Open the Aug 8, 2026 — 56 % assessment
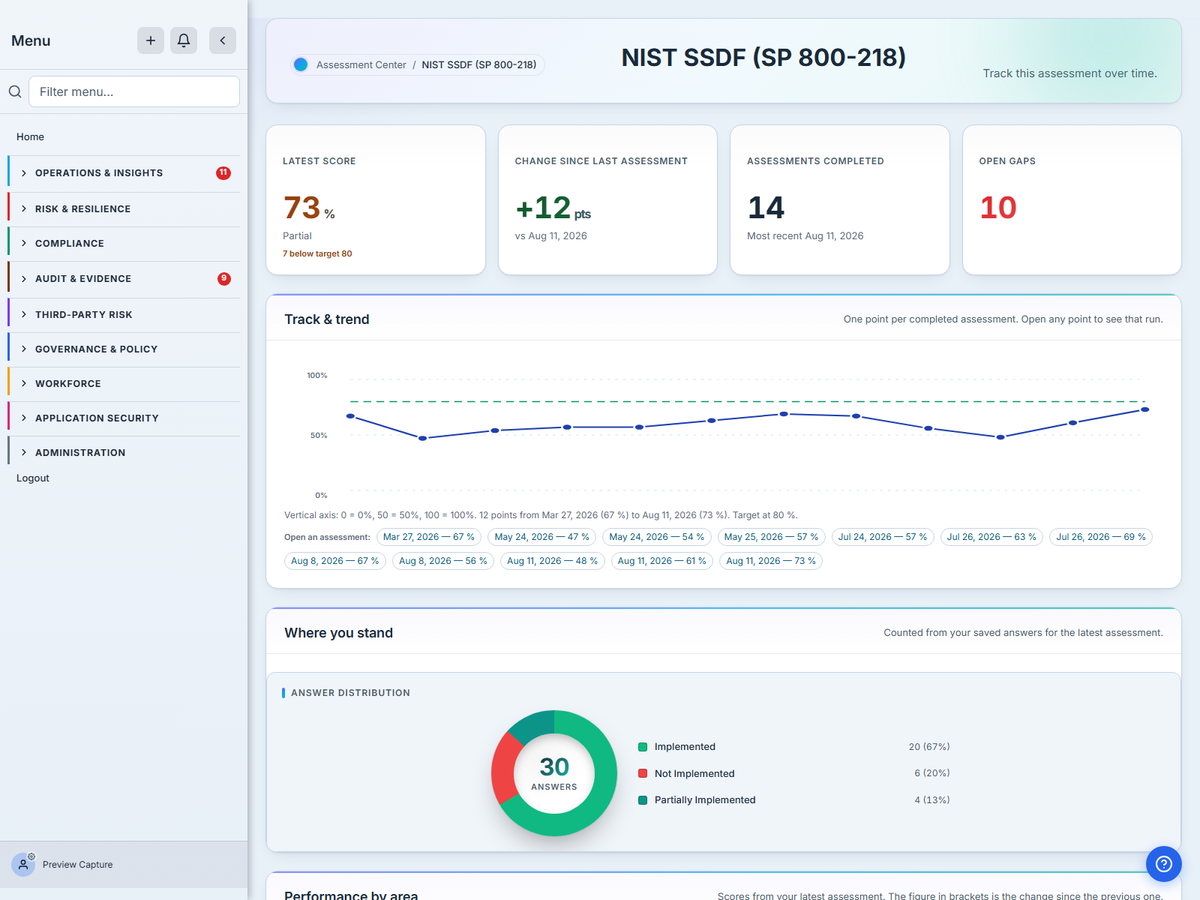Viewport: 1200px width, 900px height. tap(443, 561)
